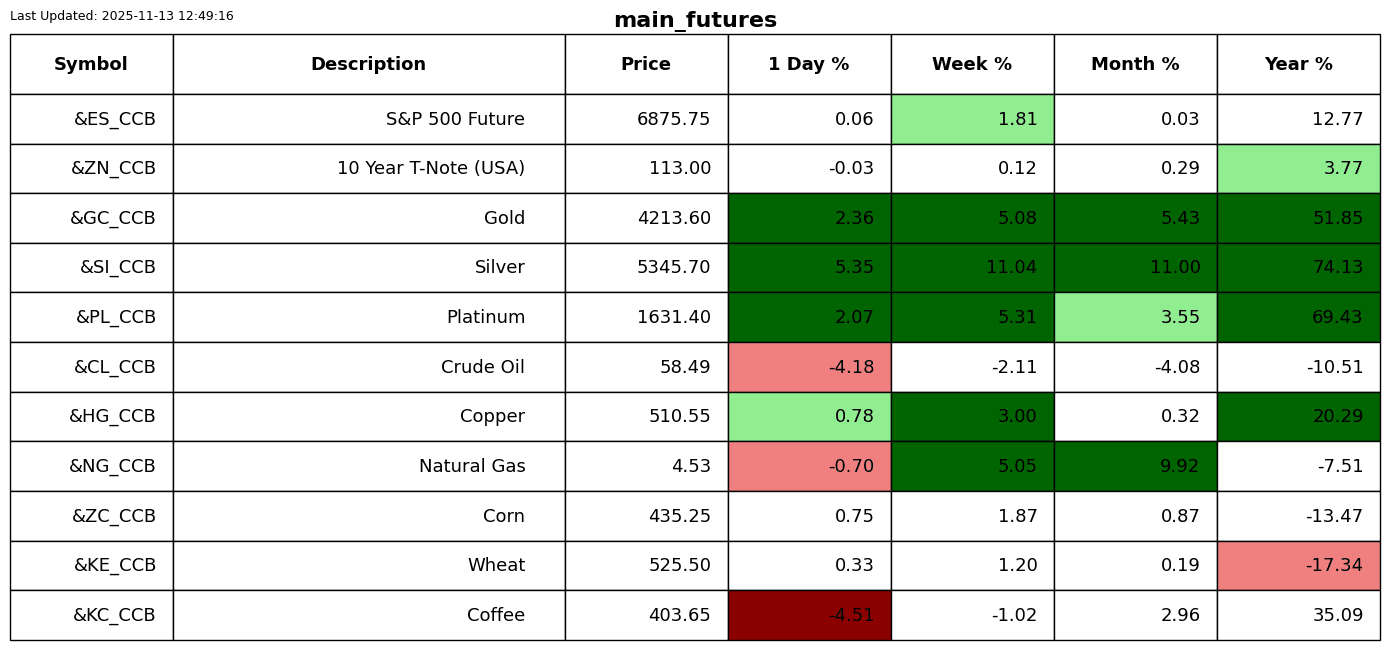Select the Description column header
Image resolution: width=1390 pixels, height=650 pixels.
point(369,64)
